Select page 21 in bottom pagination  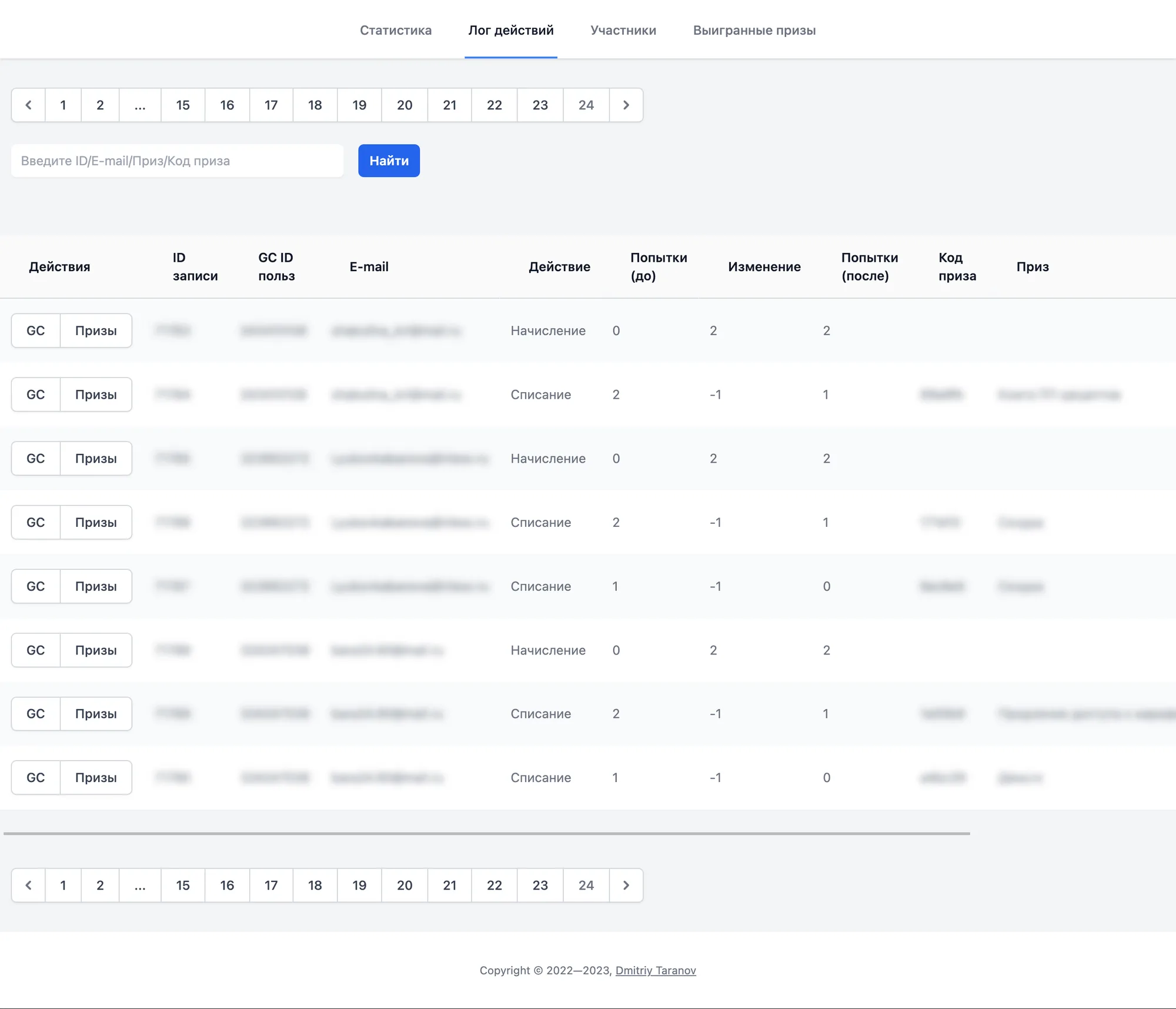click(450, 885)
